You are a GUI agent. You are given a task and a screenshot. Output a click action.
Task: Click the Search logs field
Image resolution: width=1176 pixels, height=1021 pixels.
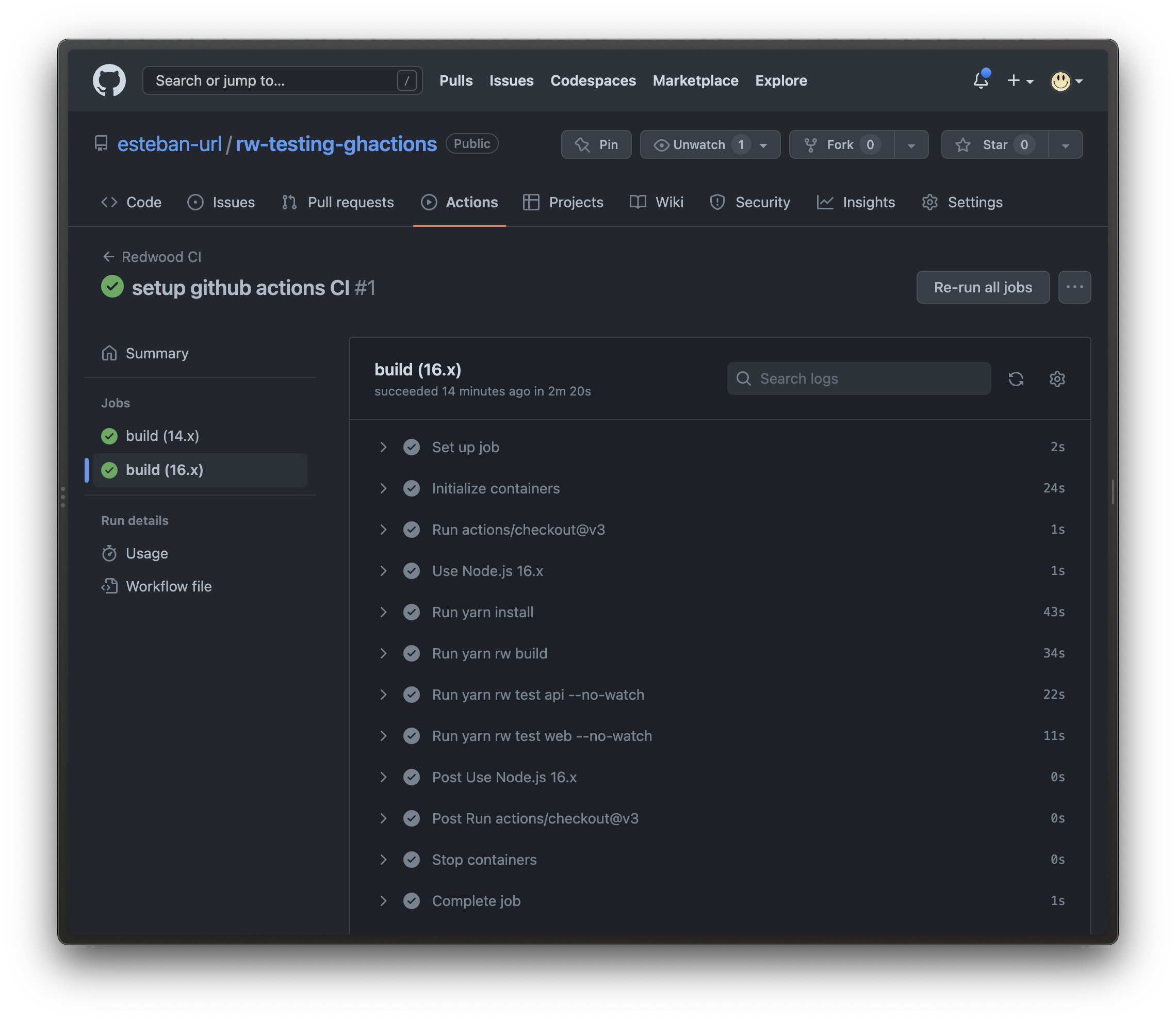(859, 378)
